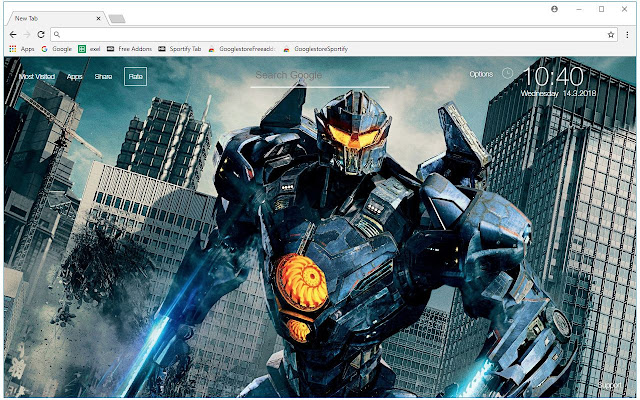This screenshot has width=640, height=400.
Task: Click the browser forward arrow
Action: [27, 35]
